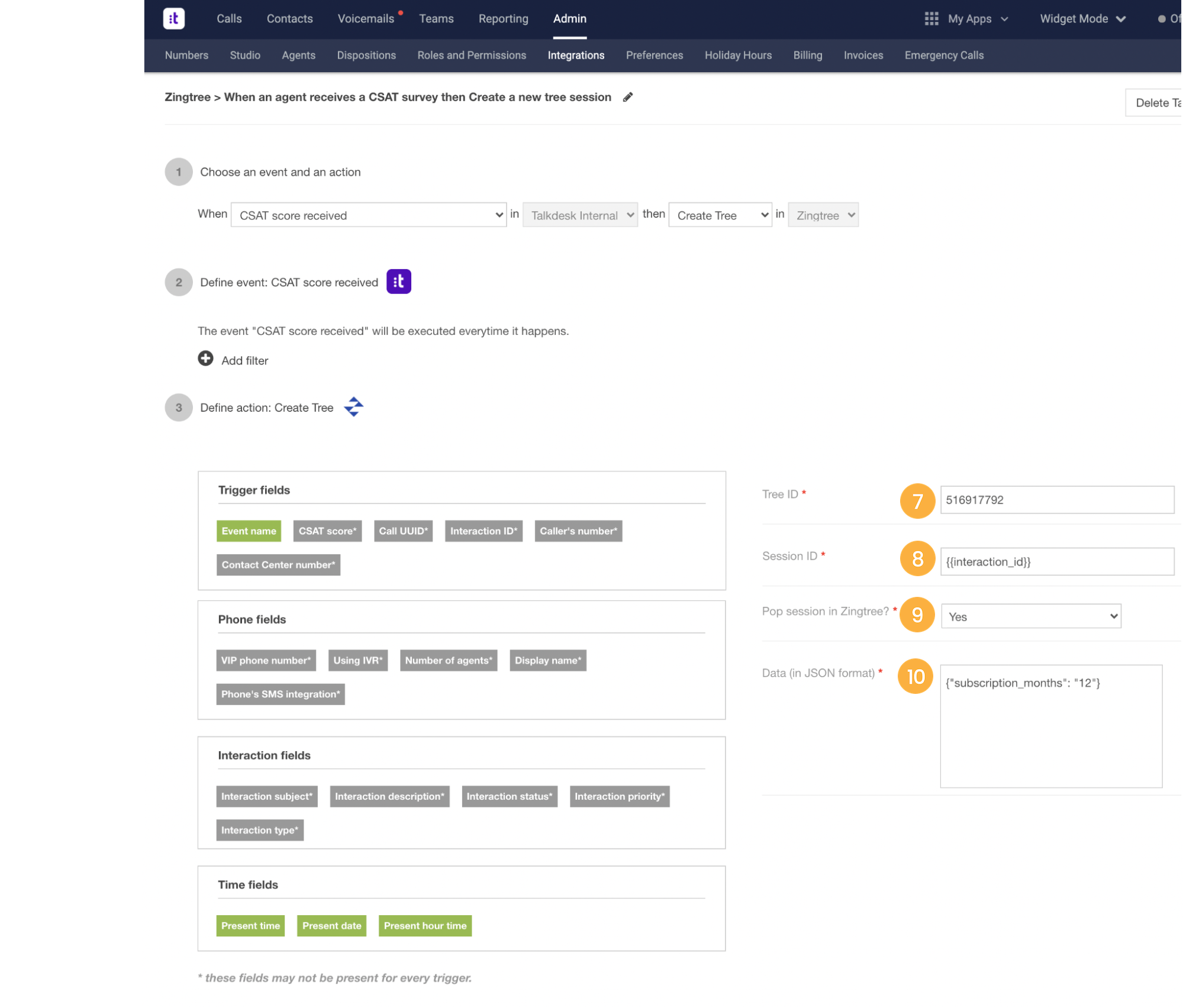Click the Interaction description field tag
Screen dimensions: 1183x1008
389,797
